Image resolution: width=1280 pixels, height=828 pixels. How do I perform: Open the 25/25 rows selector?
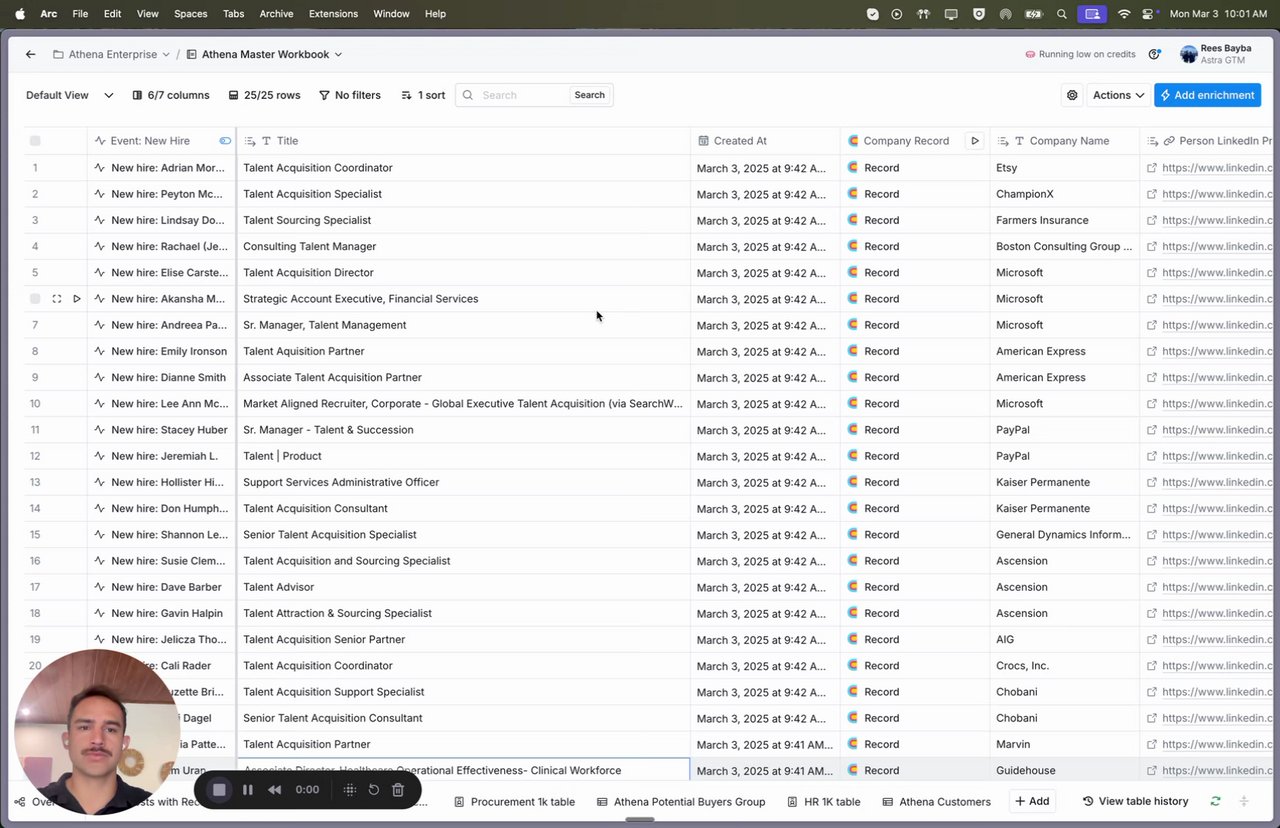264,95
